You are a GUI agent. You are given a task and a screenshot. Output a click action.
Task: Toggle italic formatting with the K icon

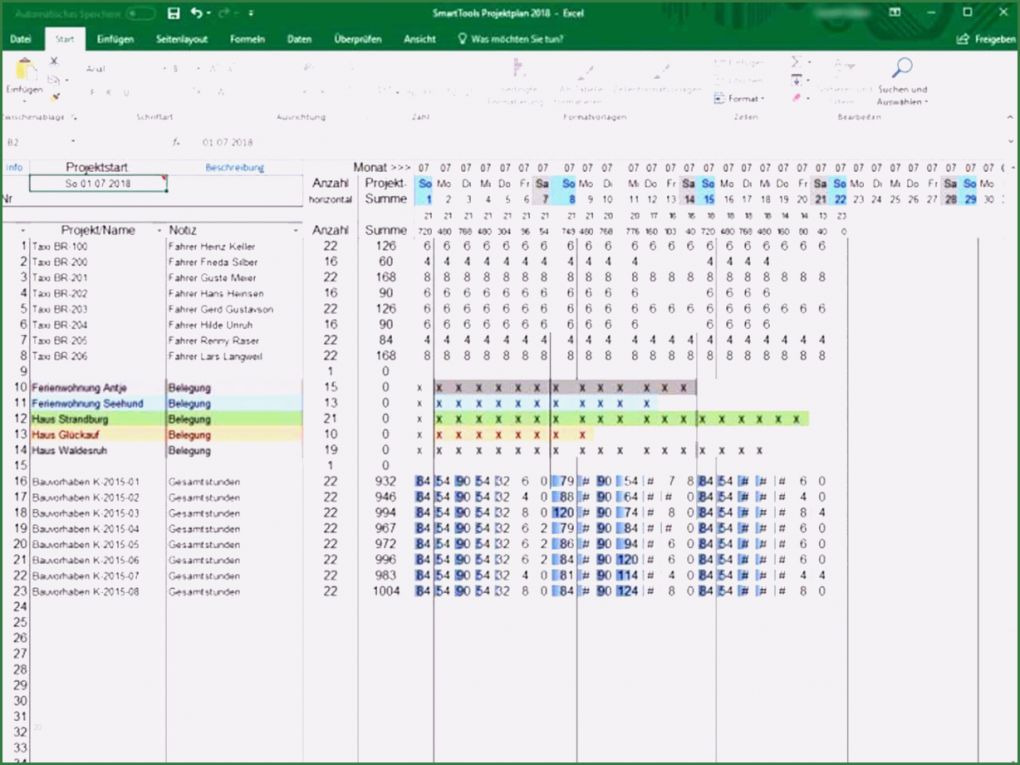coord(108,91)
